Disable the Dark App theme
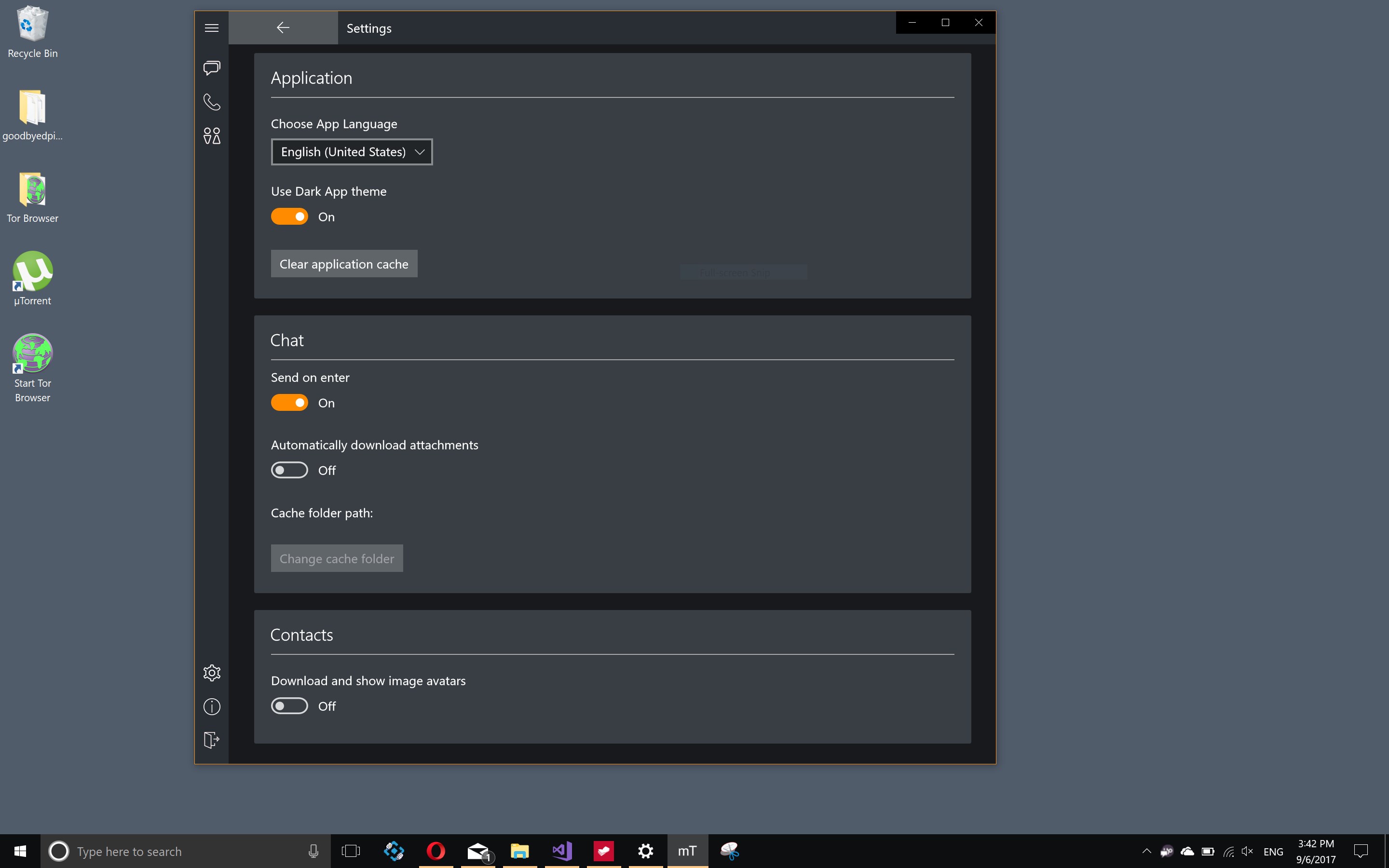Viewport: 1389px width, 868px height. [290, 217]
